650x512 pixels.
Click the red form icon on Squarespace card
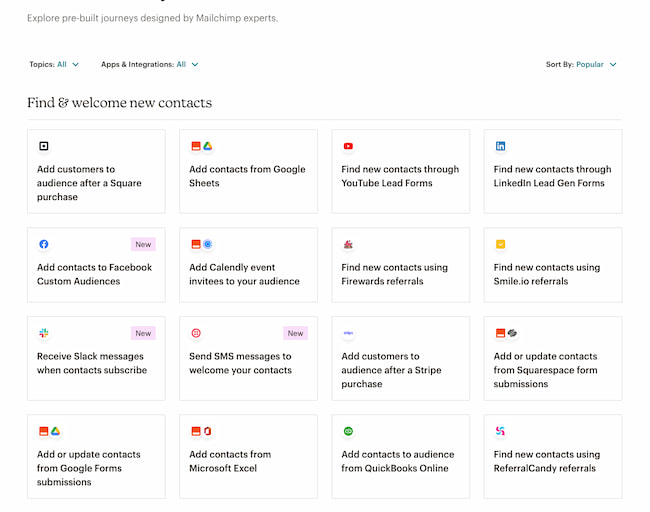(500, 333)
